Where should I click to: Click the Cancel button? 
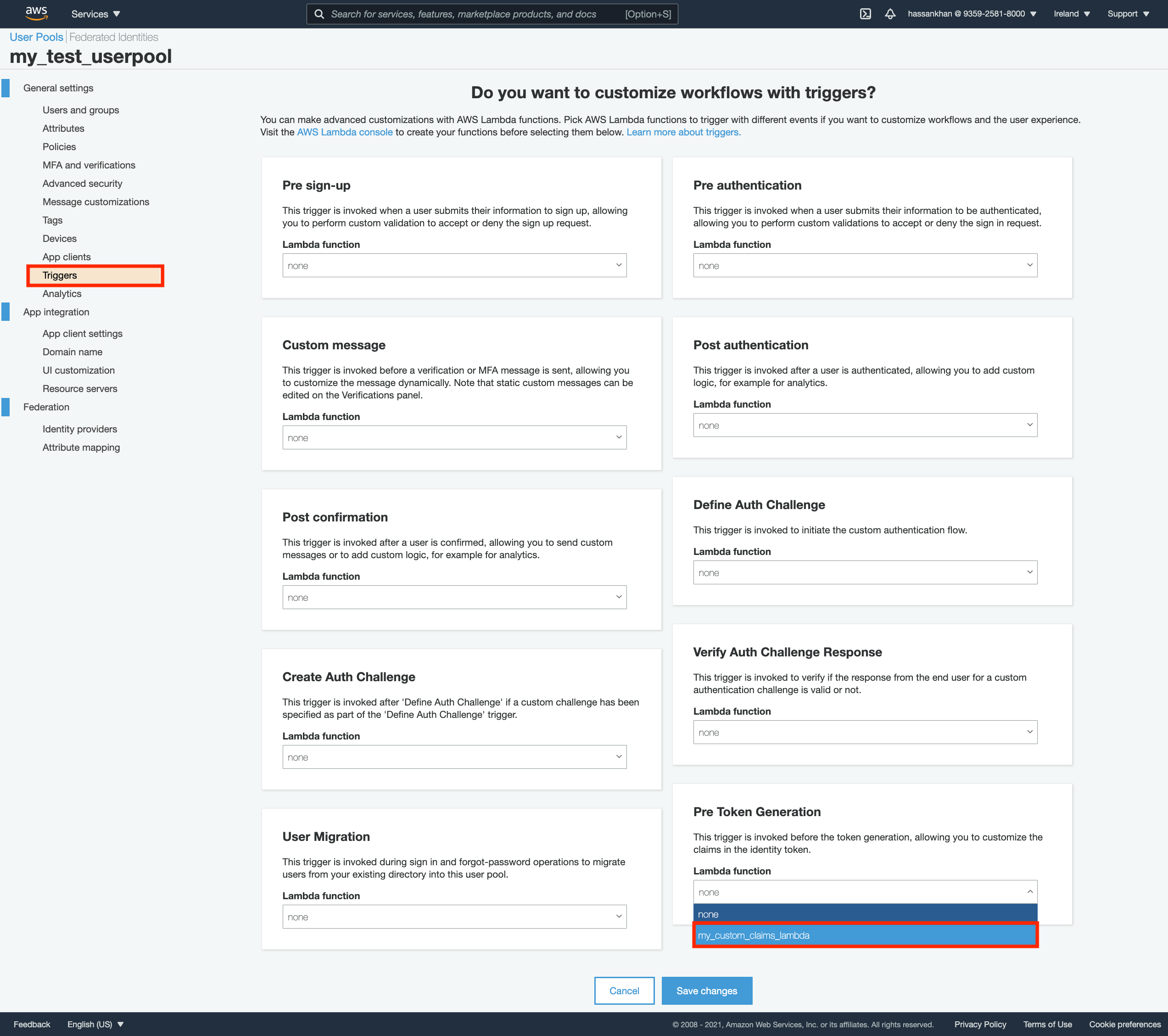click(x=623, y=991)
